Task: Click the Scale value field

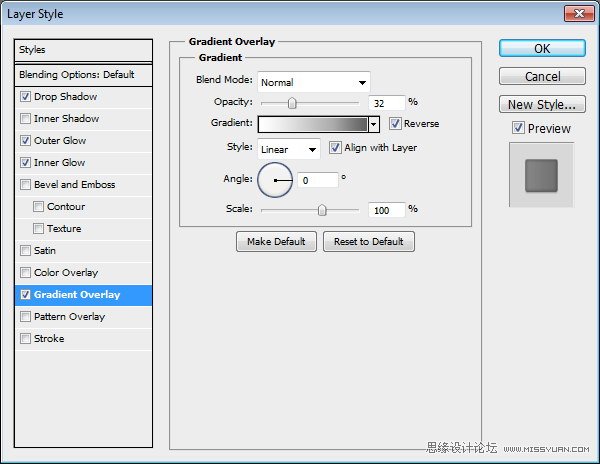Action: coord(386,210)
